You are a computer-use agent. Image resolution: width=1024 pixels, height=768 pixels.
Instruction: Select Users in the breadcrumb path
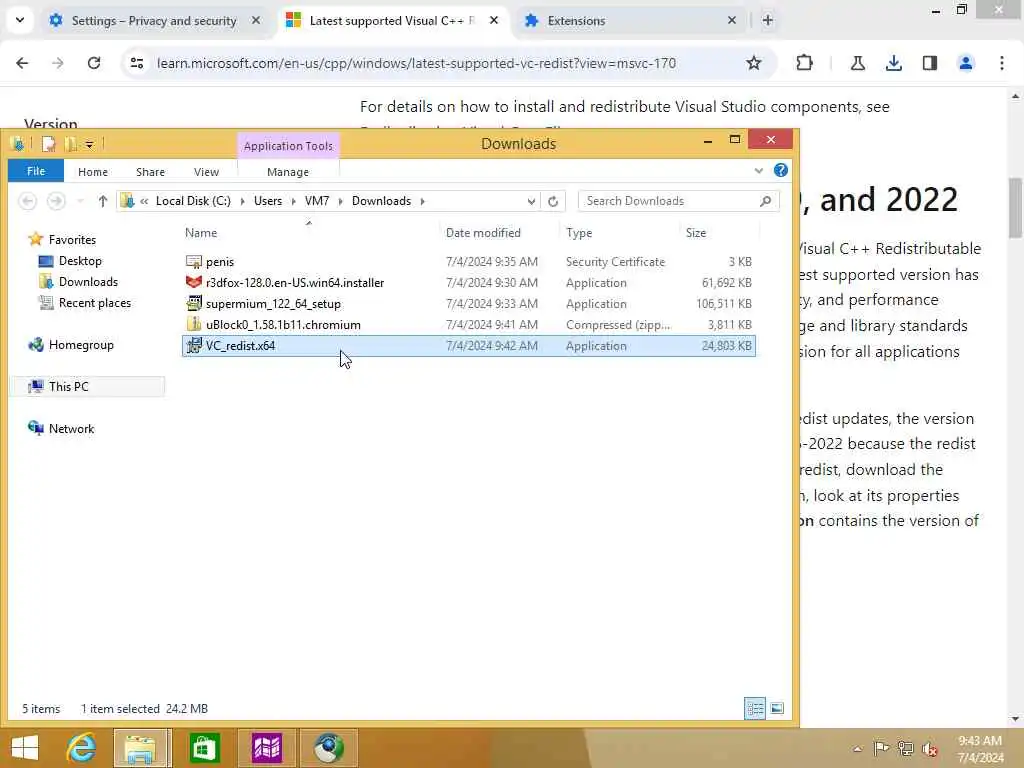pyautogui.click(x=268, y=201)
